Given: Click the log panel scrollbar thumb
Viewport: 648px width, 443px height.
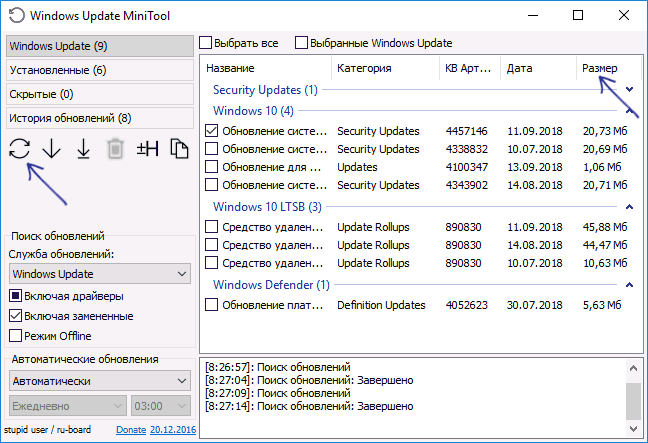Looking at the screenshot, I should click(633, 401).
